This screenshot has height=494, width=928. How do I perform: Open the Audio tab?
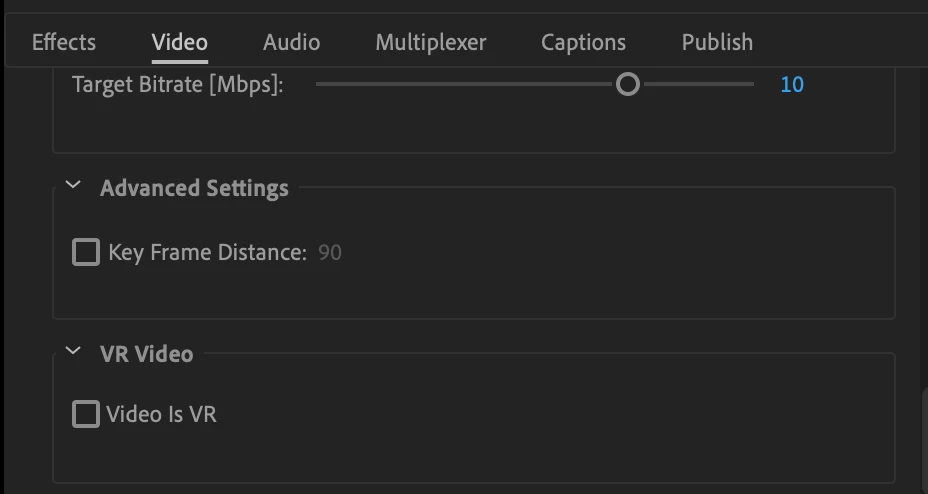291,42
